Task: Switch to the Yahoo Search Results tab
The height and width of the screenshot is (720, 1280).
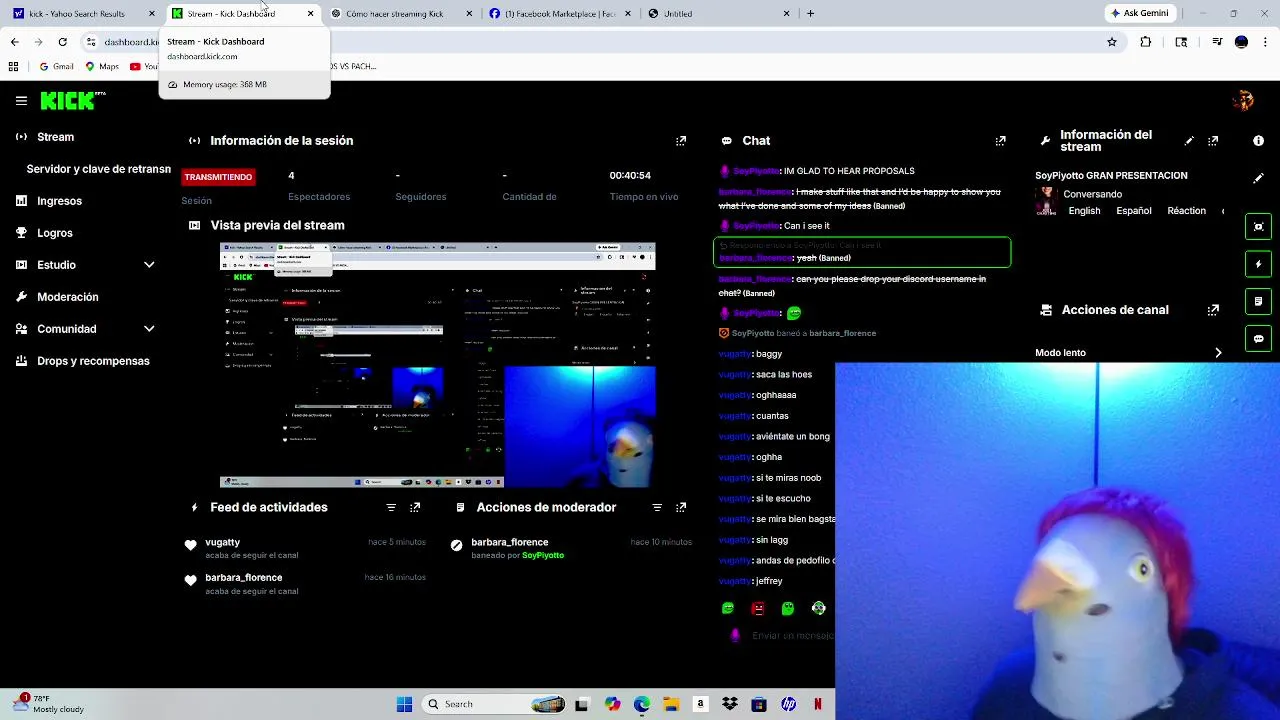Action: click(x=85, y=14)
